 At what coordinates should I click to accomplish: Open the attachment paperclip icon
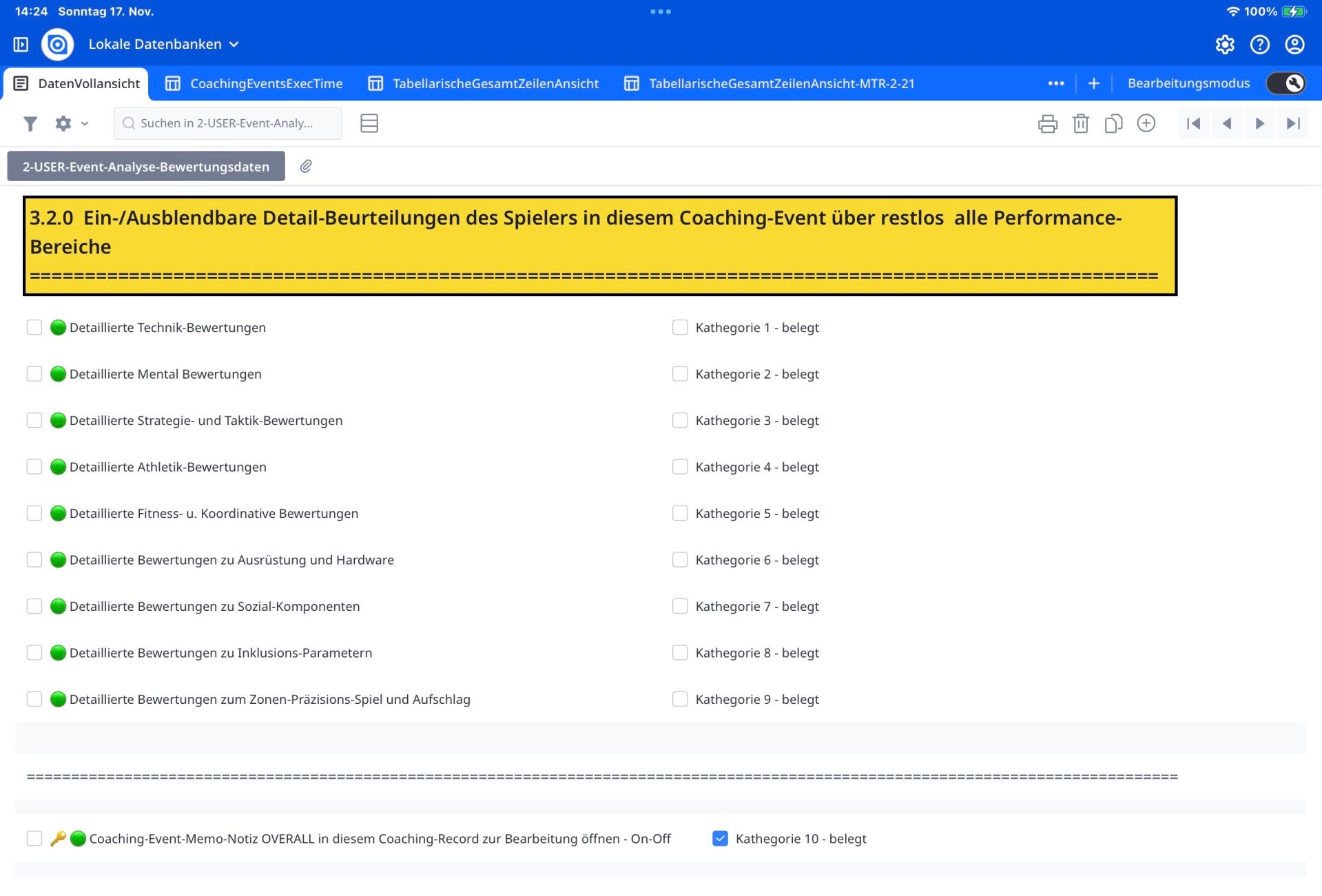coord(306,167)
